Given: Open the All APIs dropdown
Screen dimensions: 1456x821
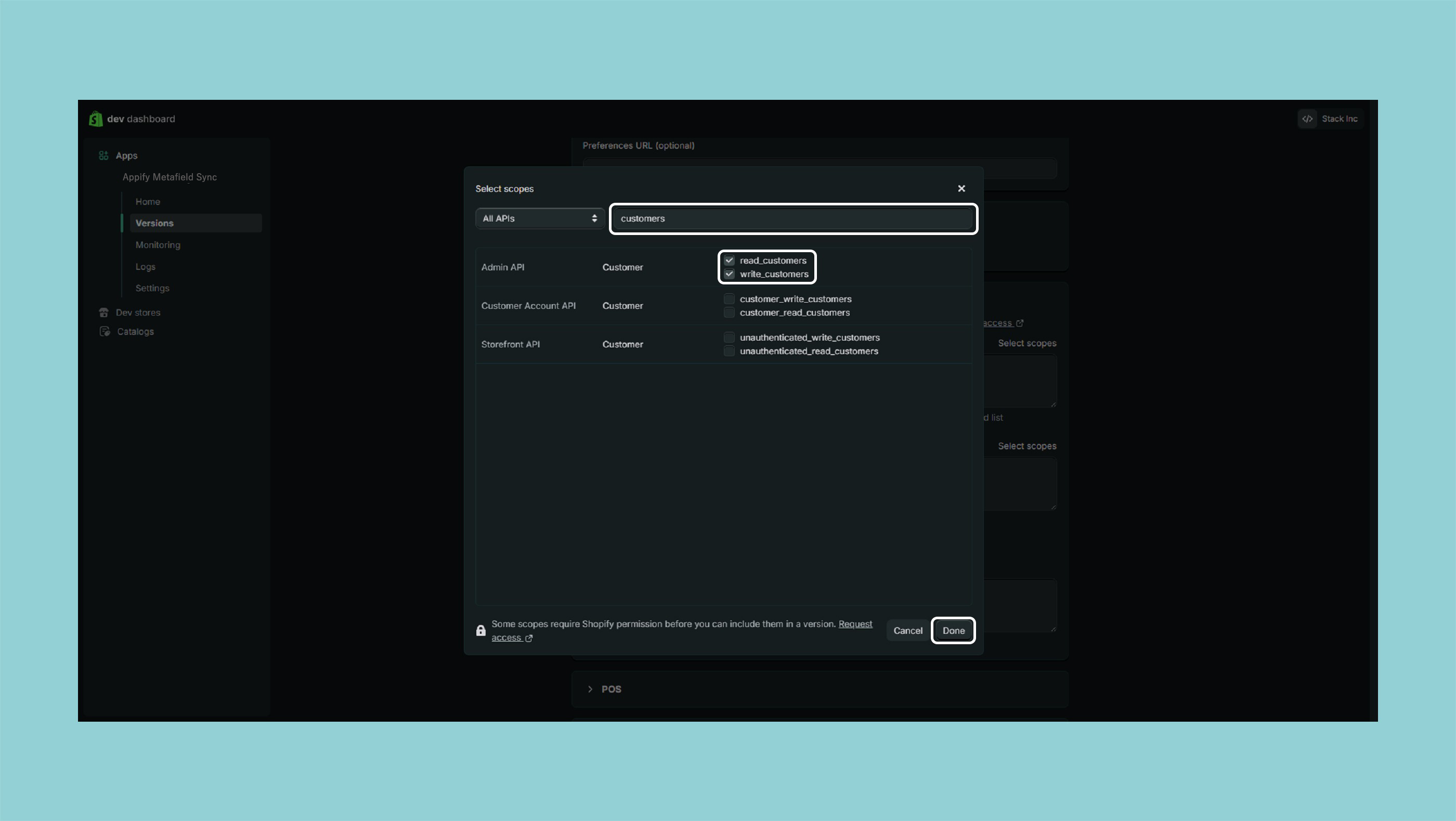Looking at the screenshot, I should click(540, 218).
